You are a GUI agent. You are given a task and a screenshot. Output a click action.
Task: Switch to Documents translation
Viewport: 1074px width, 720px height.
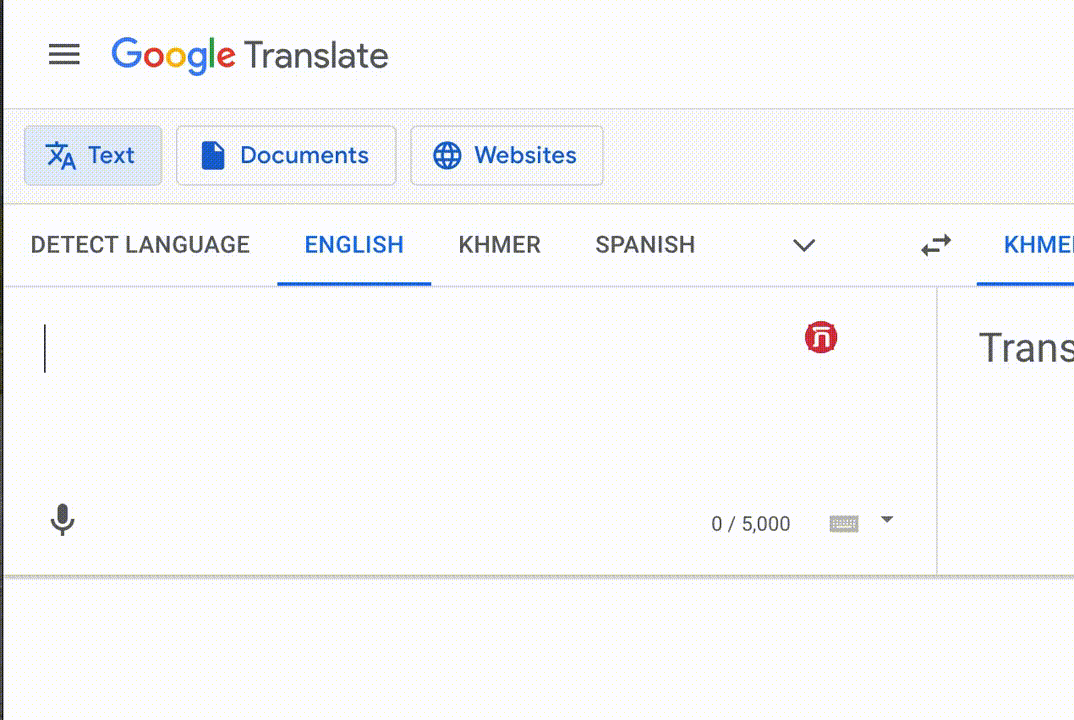286,156
